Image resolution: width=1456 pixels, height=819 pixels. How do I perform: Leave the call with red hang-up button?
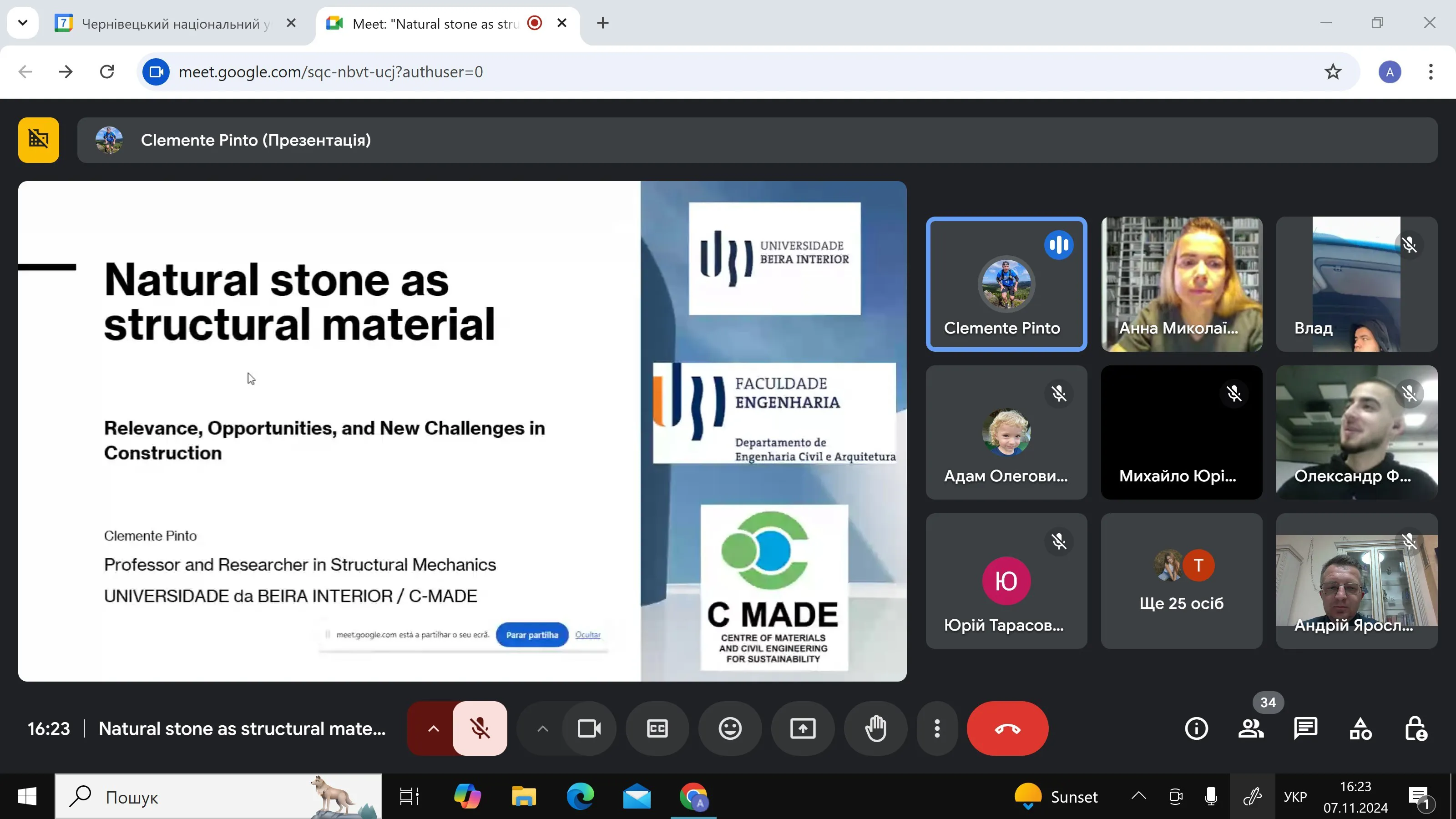[x=1007, y=728]
